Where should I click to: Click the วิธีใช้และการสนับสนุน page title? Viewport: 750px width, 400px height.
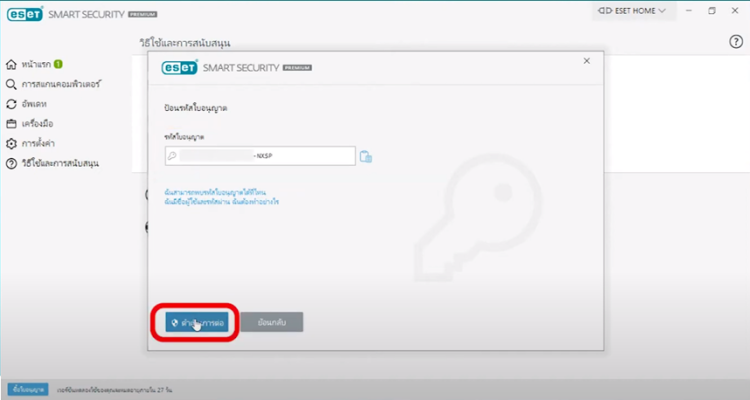click(185, 43)
